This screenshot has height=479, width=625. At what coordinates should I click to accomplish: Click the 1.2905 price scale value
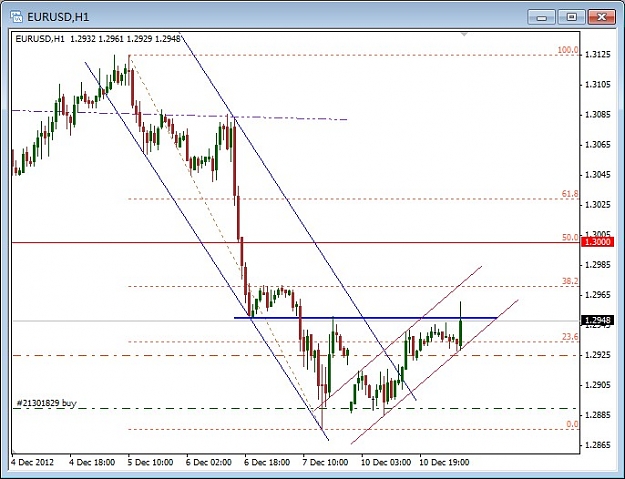[x=597, y=385]
